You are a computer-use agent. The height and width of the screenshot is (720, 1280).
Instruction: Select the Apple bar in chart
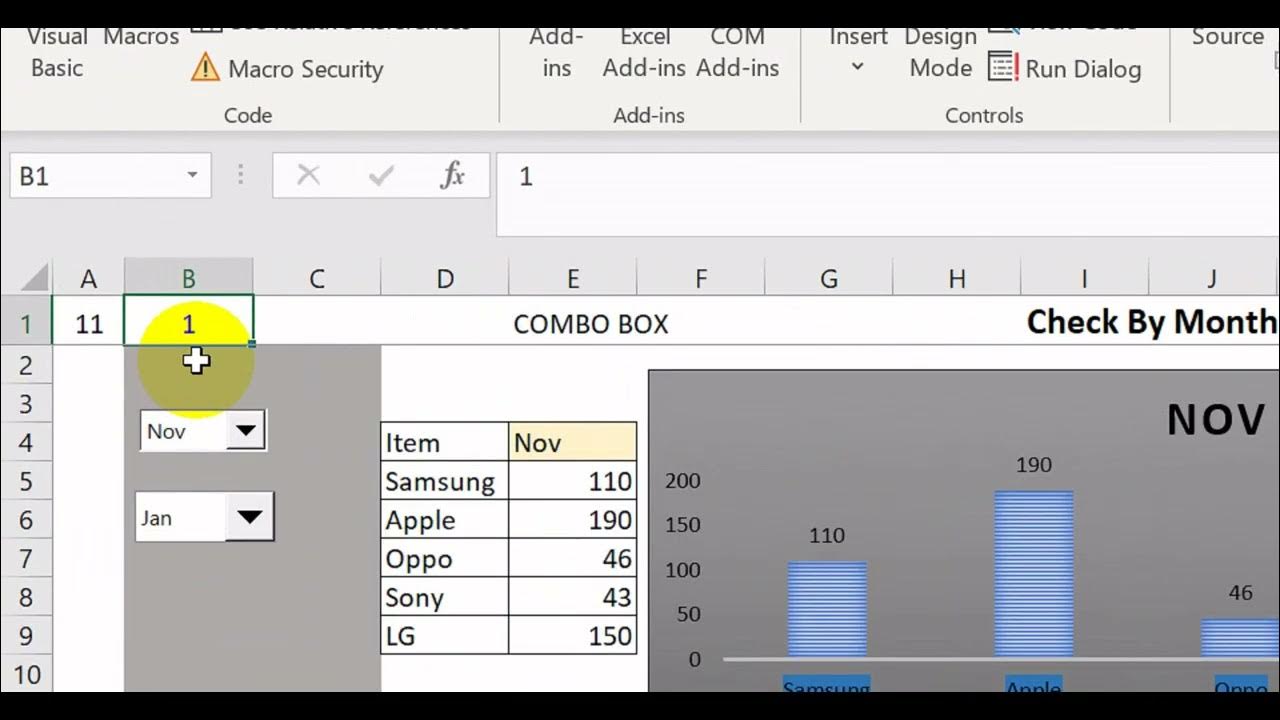click(1034, 574)
